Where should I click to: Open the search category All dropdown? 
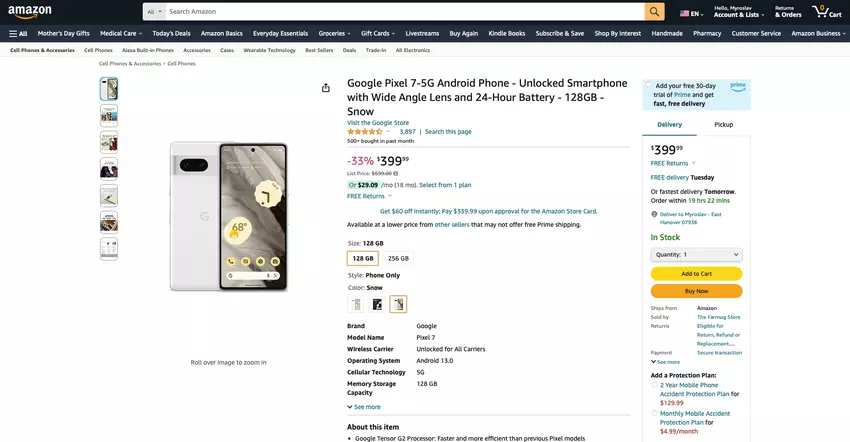click(x=153, y=12)
